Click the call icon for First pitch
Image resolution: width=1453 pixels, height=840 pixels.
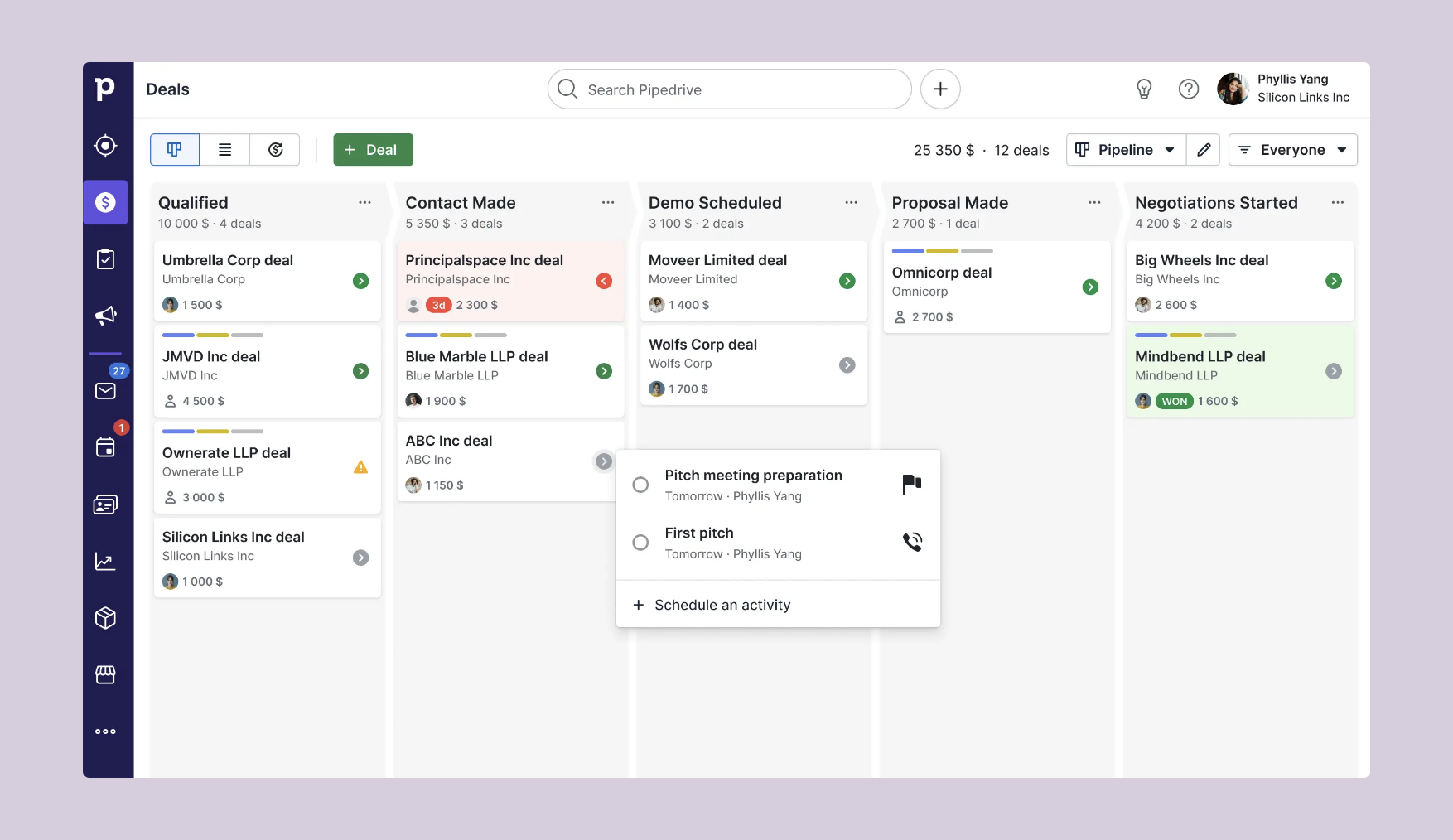[912, 542]
